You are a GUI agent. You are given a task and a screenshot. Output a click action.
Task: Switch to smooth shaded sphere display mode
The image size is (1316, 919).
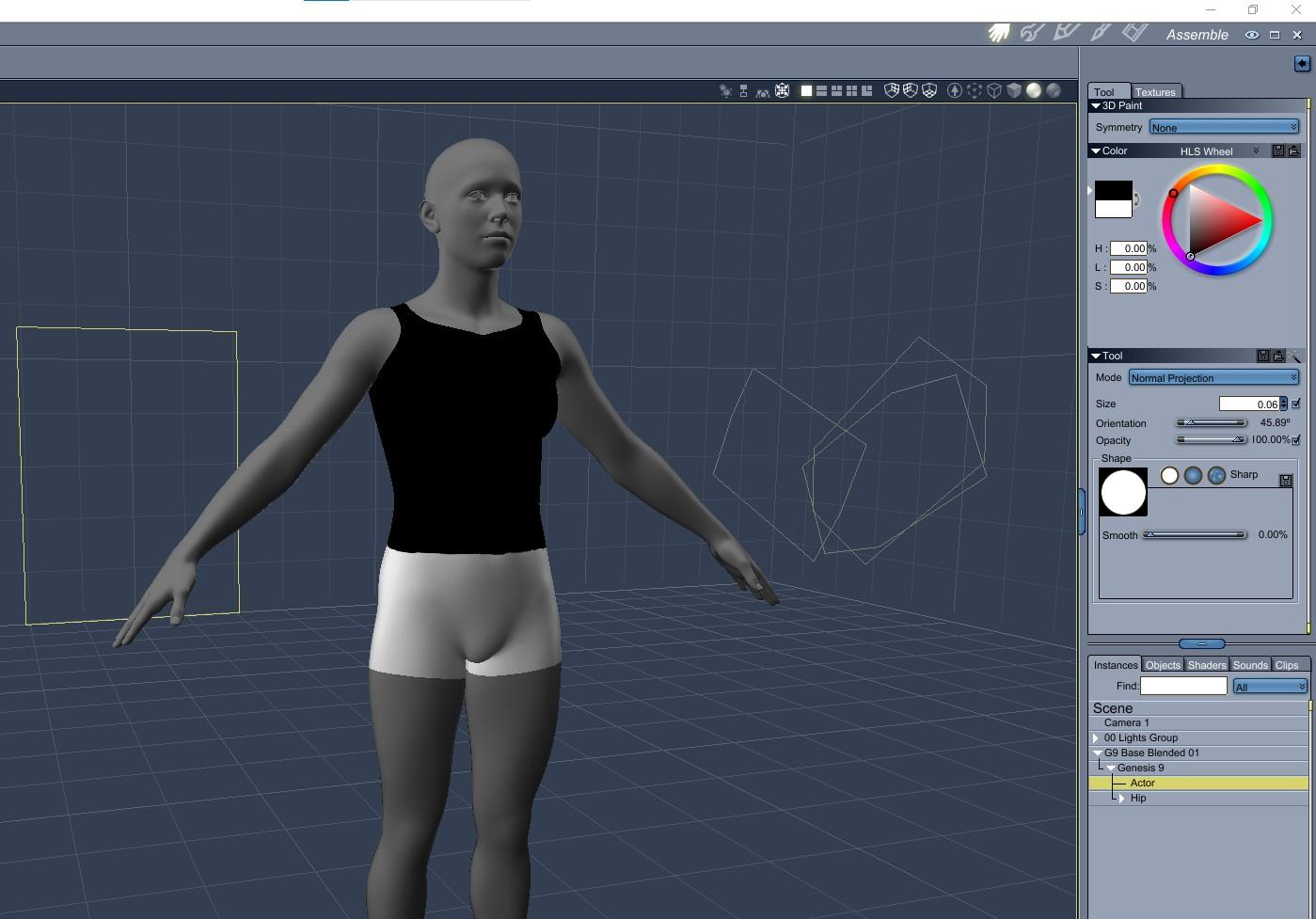[x=1034, y=90]
